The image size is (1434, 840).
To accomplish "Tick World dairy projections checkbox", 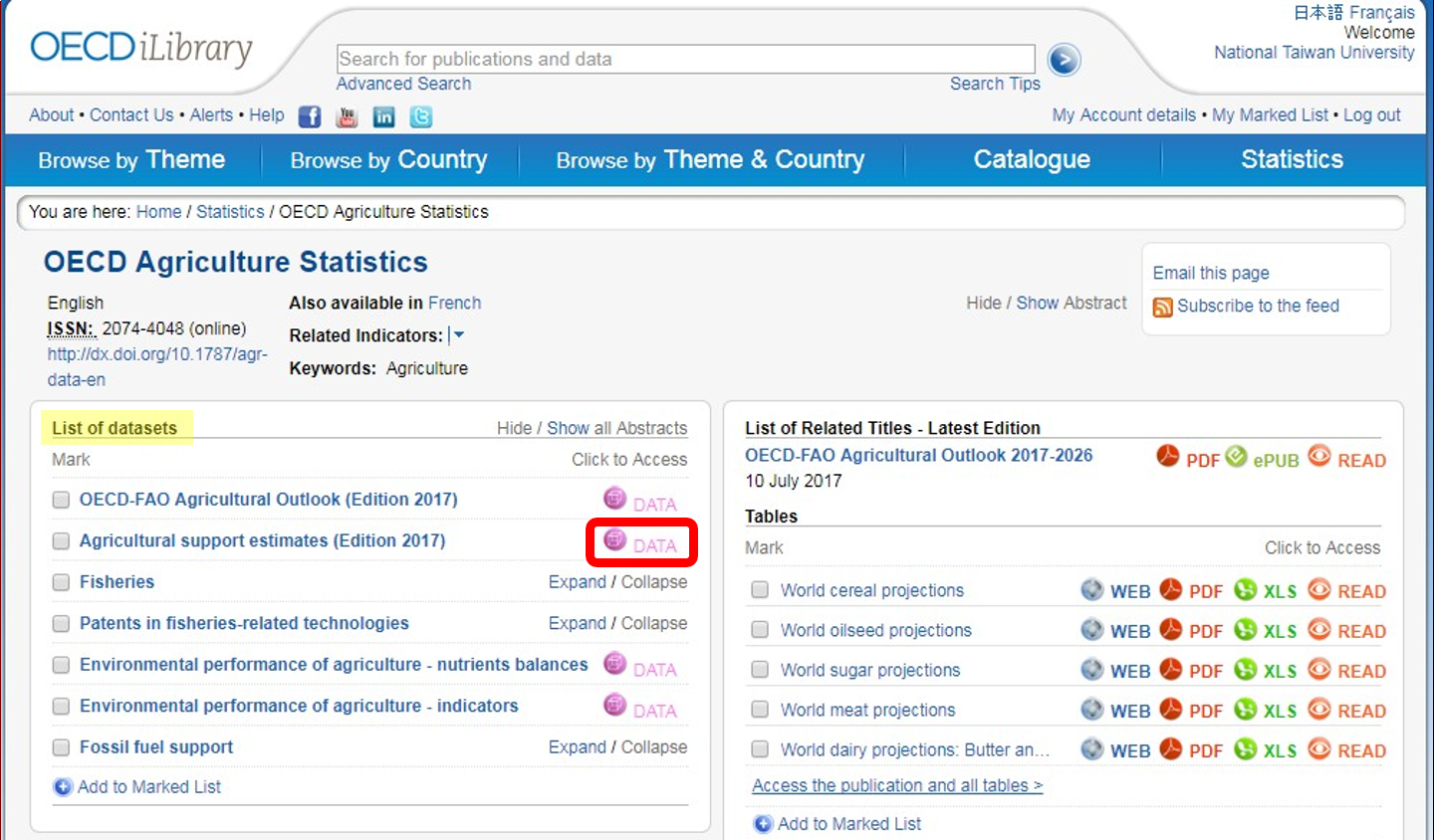I will [760, 749].
